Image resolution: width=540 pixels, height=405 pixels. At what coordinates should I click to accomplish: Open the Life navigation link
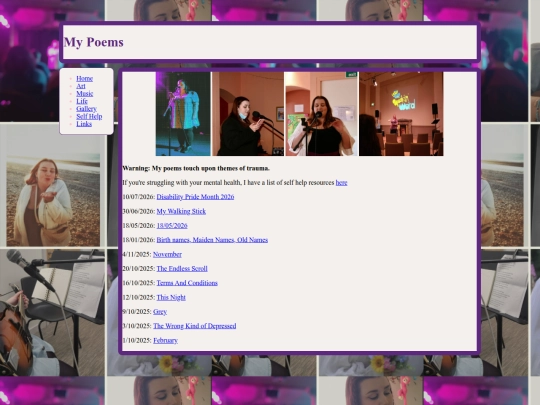(82, 101)
